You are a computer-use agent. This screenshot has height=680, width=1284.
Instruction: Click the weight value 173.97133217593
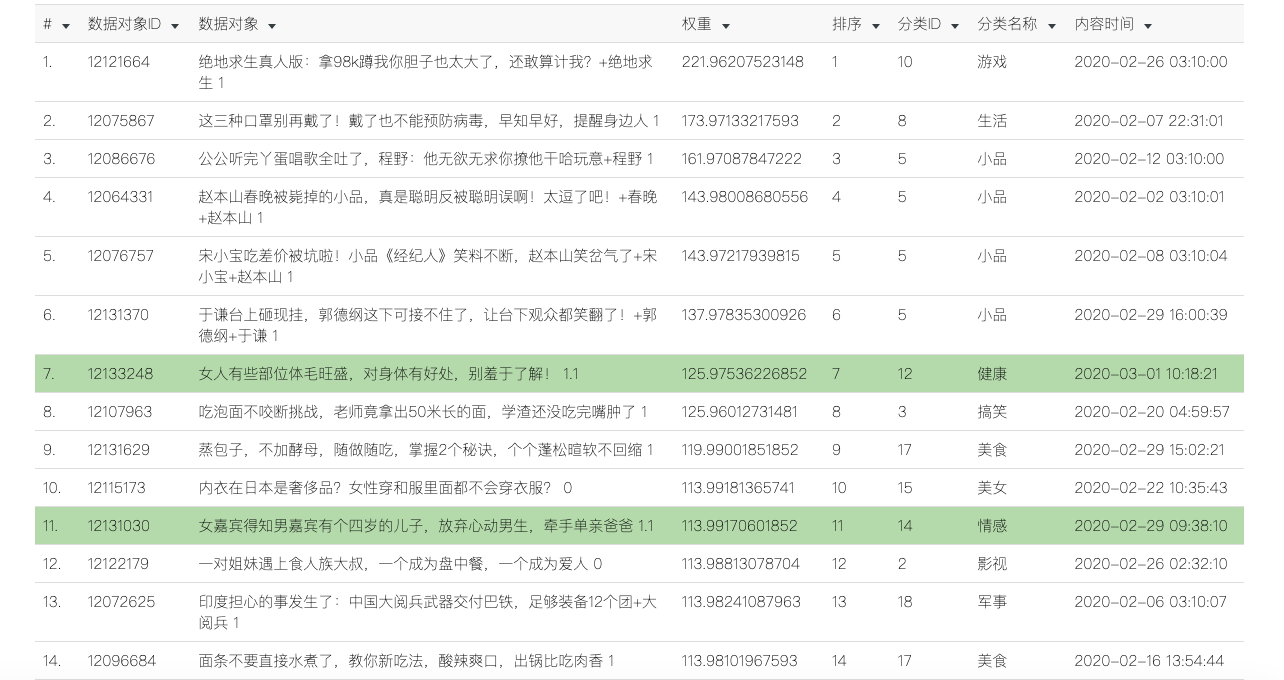click(740, 121)
